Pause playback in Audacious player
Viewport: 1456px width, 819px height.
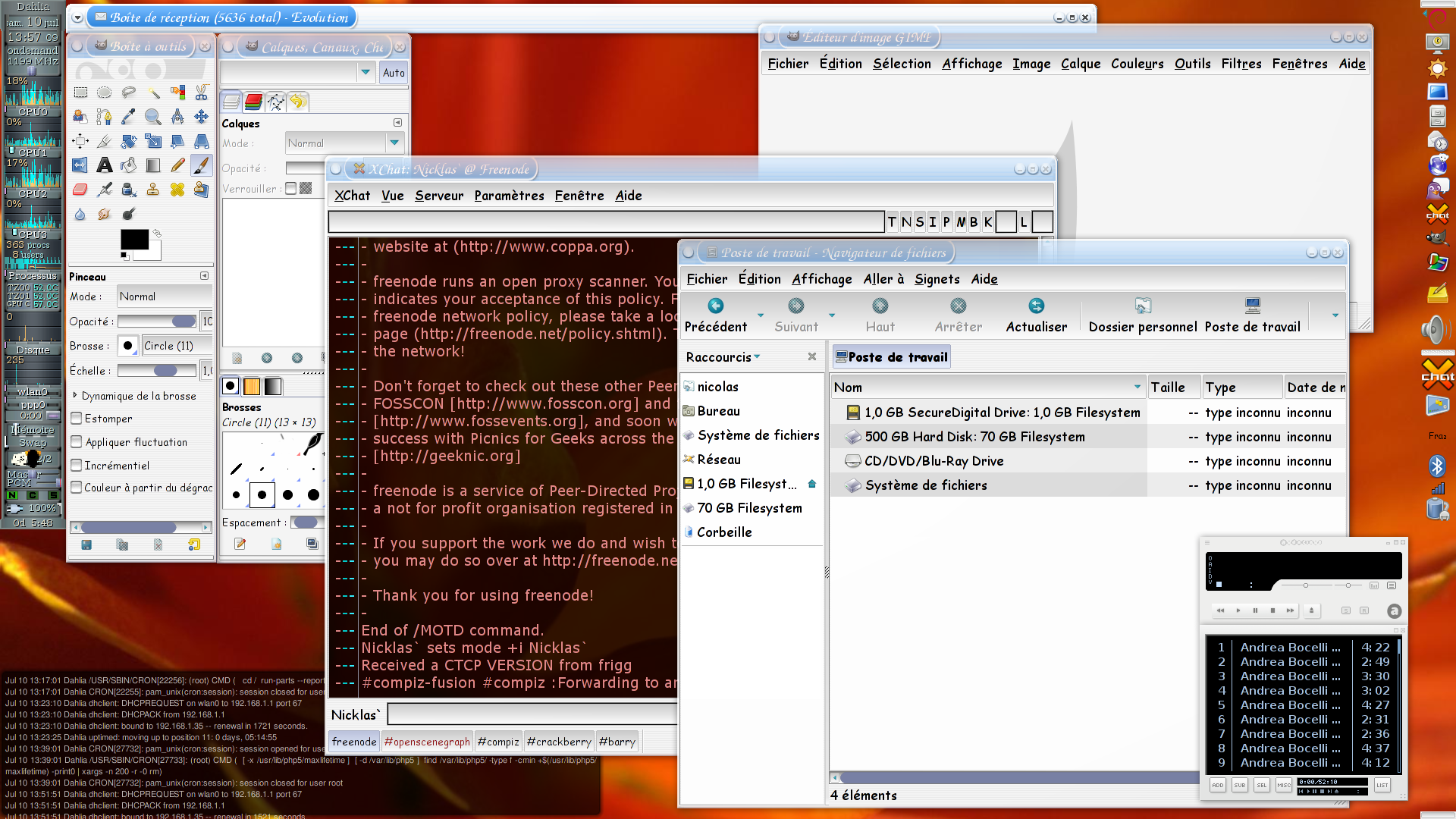[1255, 610]
